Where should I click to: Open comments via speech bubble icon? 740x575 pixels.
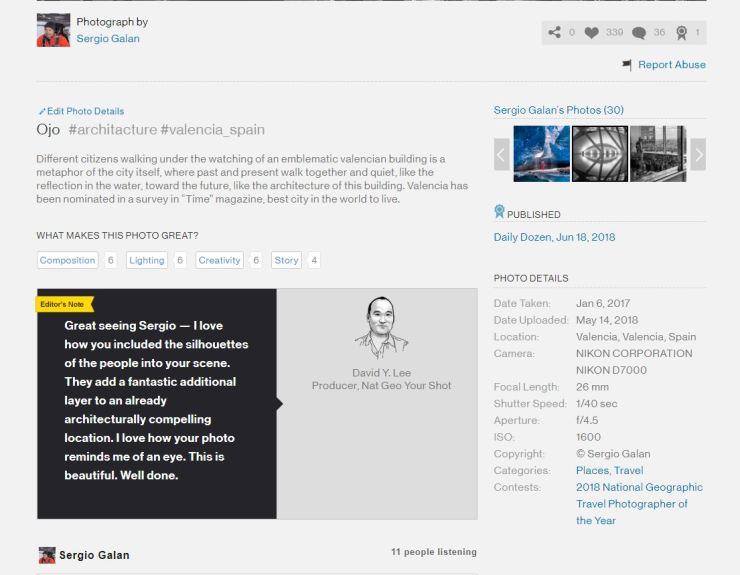click(x=639, y=33)
